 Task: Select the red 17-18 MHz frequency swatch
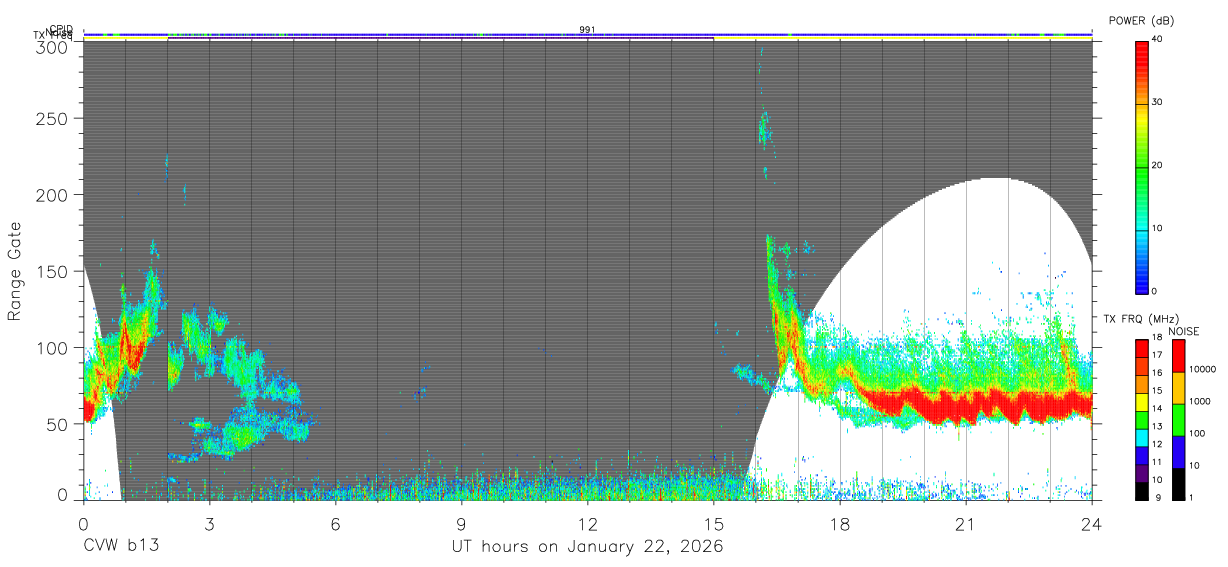(x=1142, y=349)
